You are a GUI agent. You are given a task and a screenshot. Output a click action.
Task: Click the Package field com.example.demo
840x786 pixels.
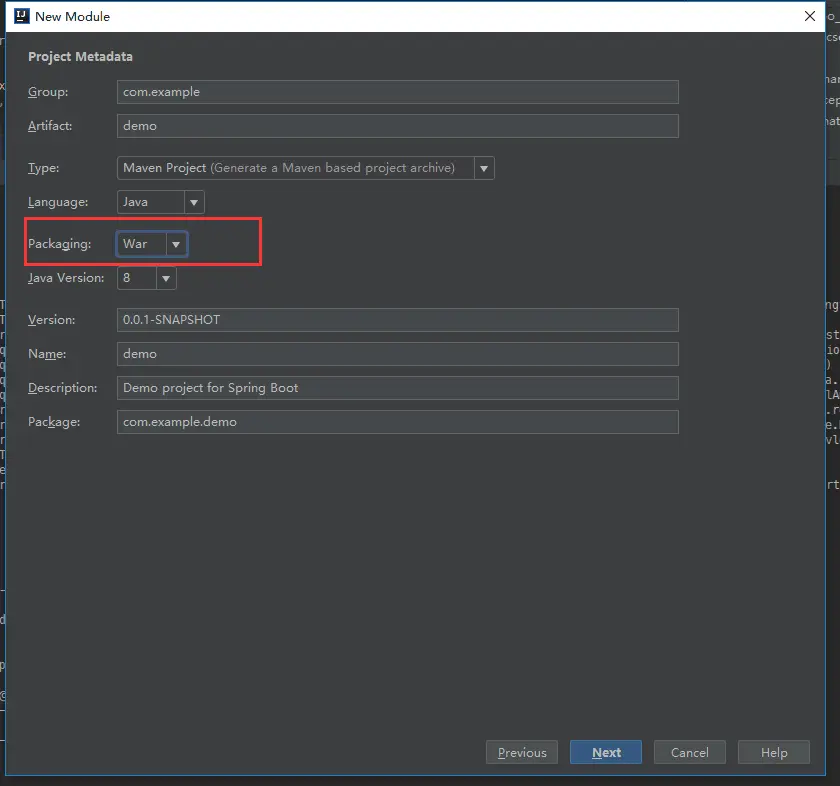pos(398,422)
